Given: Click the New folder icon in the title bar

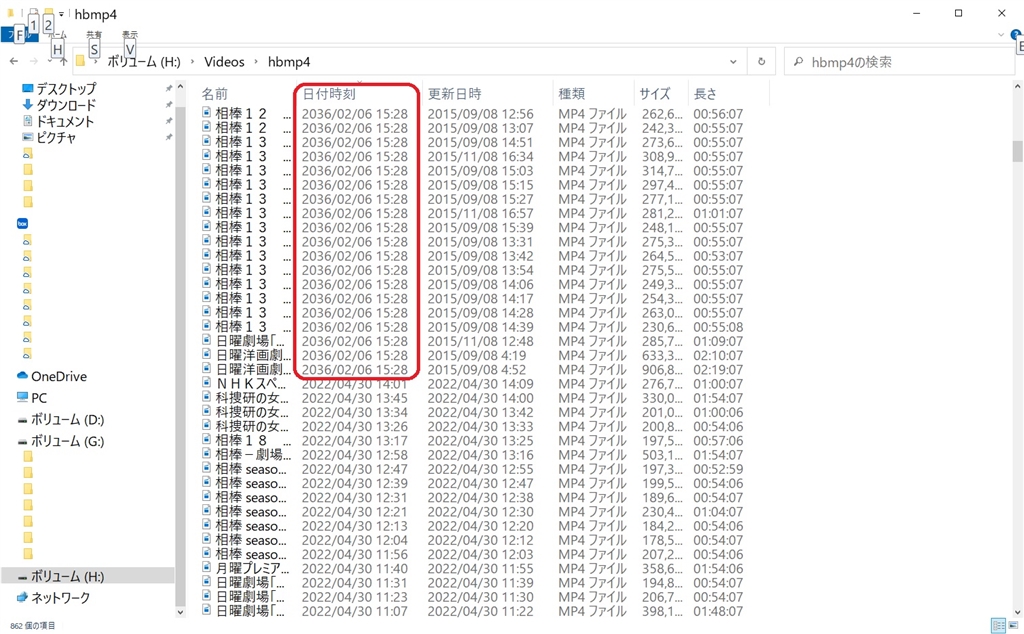Looking at the screenshot, I should click(x=48, y=12).
